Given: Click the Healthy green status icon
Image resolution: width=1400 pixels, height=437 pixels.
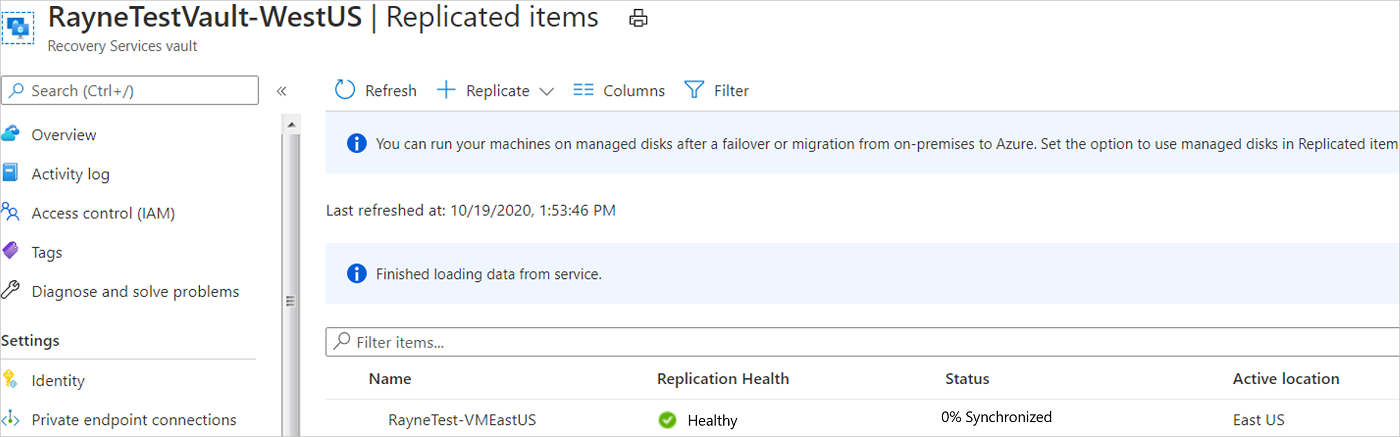Looking at the screenshot, I should (667, 420).
